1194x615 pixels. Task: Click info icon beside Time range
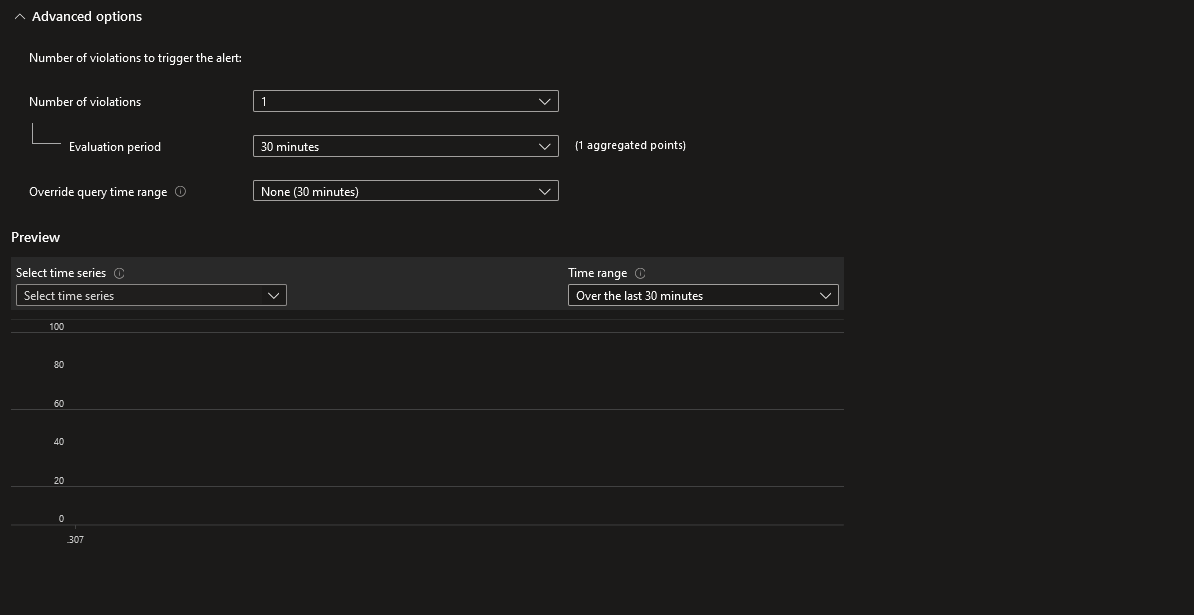tap(640, 273)
